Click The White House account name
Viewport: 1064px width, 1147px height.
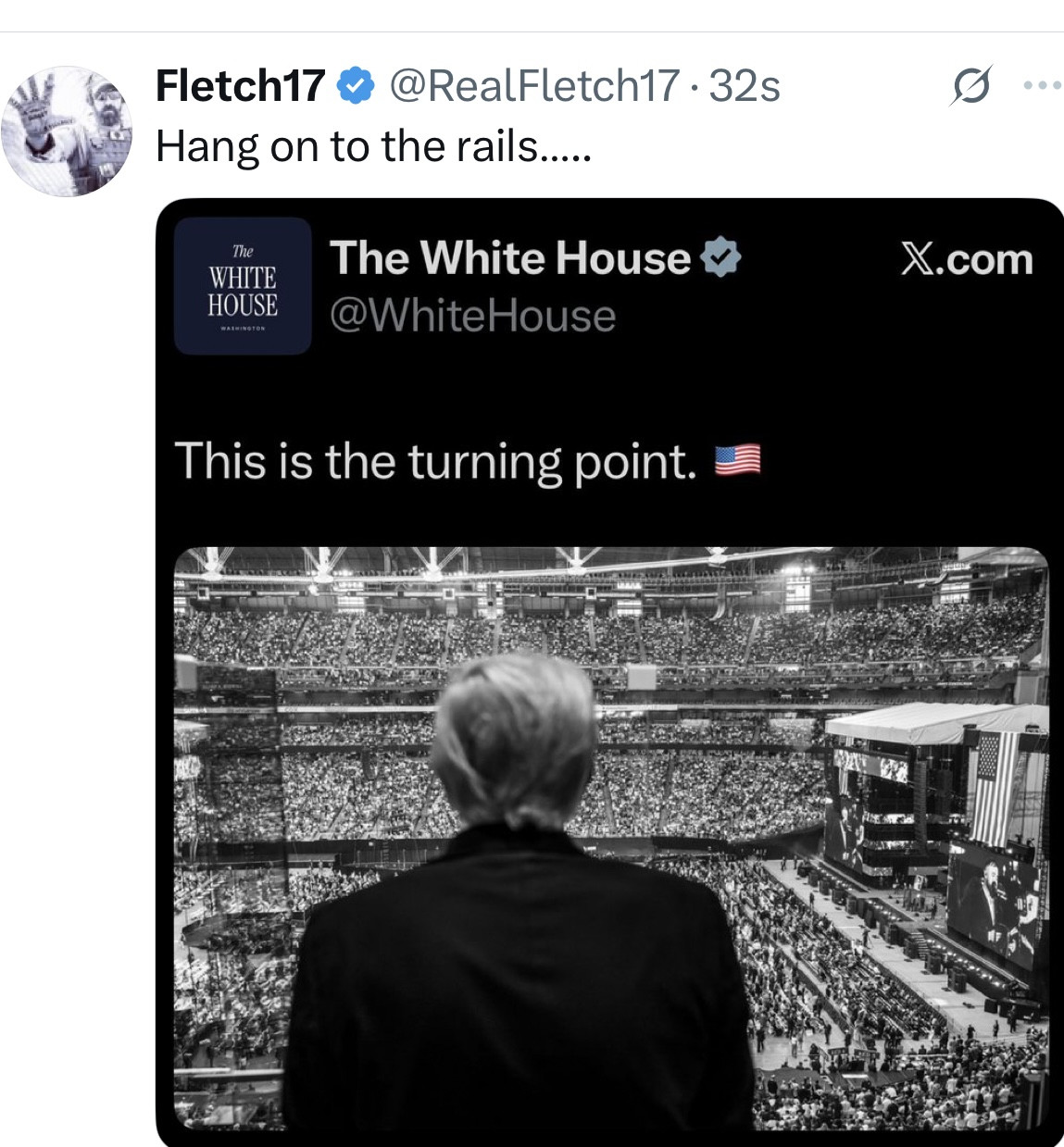pyautogui.click(x=509, y=257)
